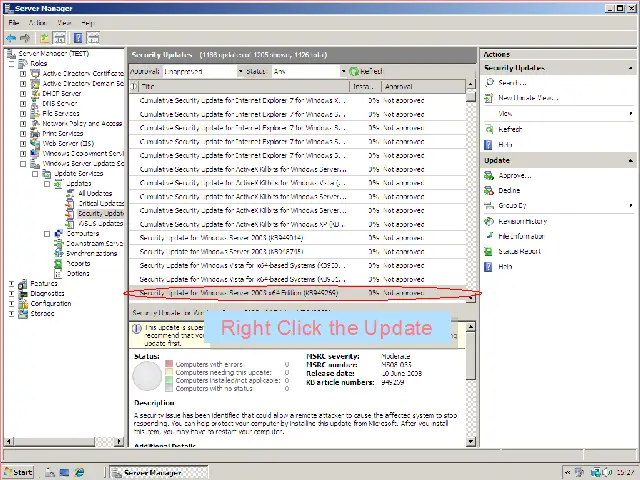Select the Computers tree item
640x480 pixels.
(x=83, y=233)
